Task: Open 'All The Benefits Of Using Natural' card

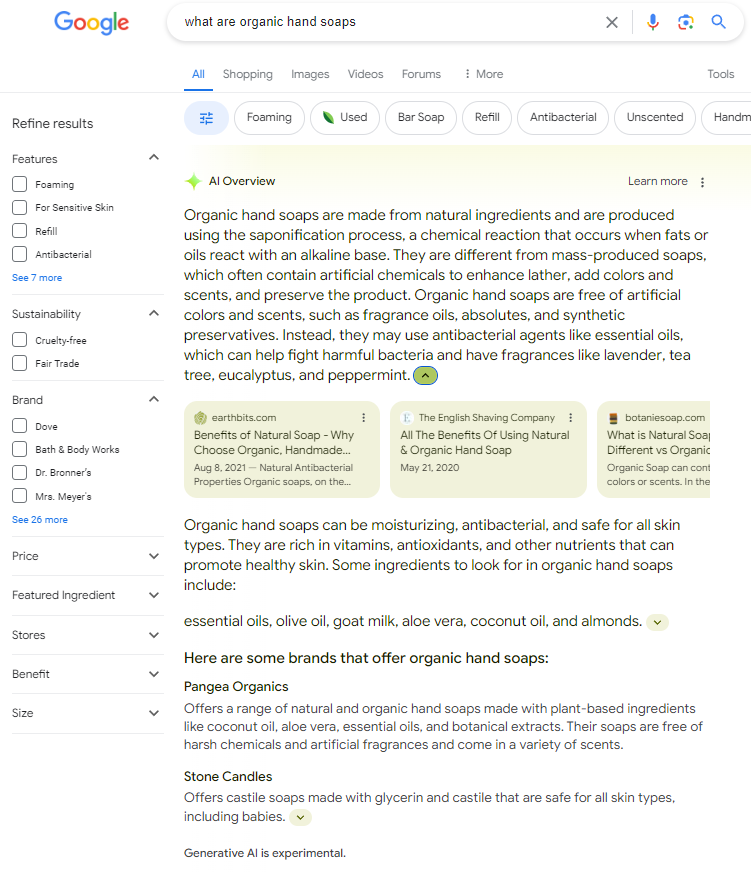Action: tap(488, 449)
